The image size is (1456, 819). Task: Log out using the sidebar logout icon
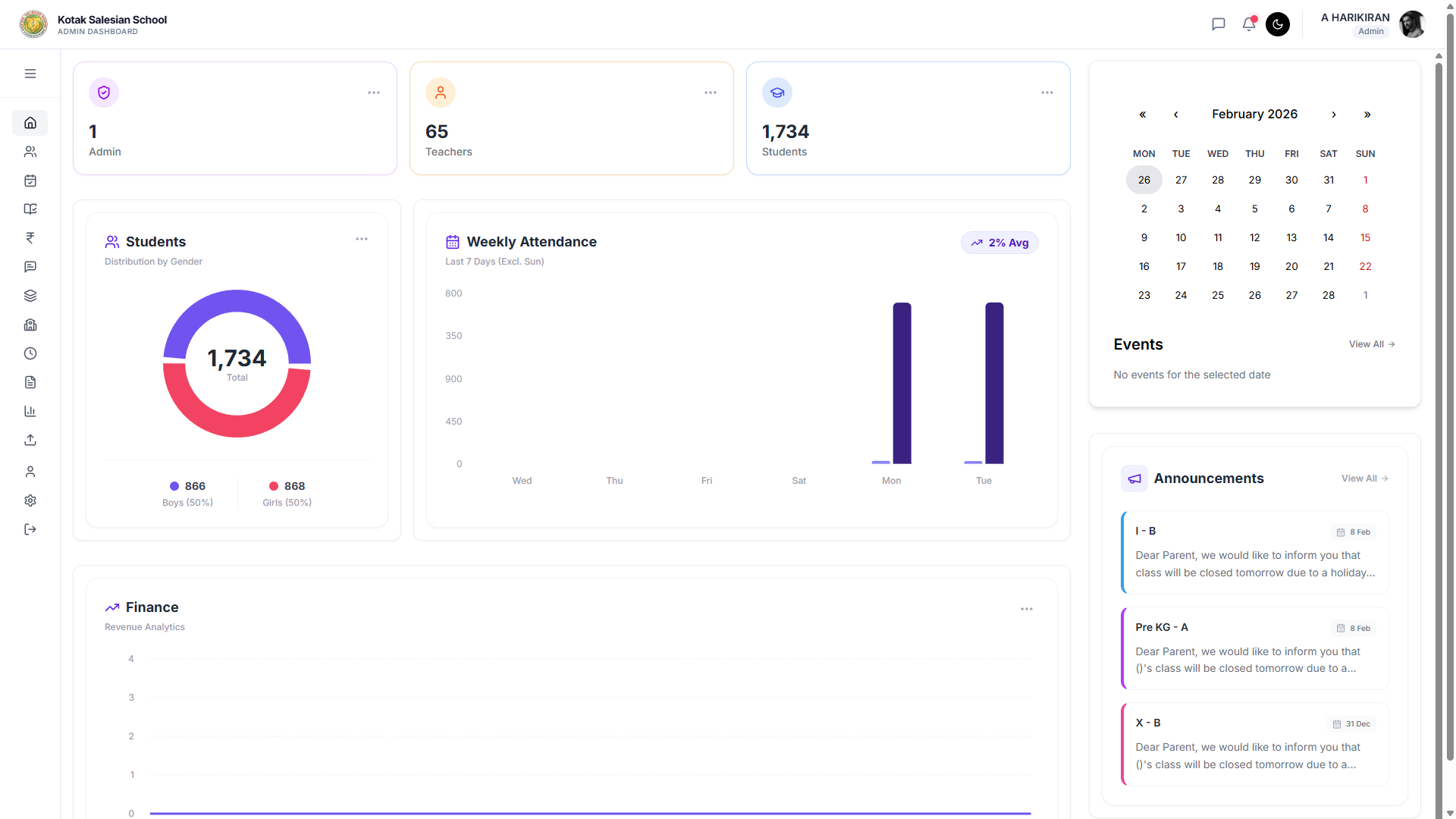30,529
